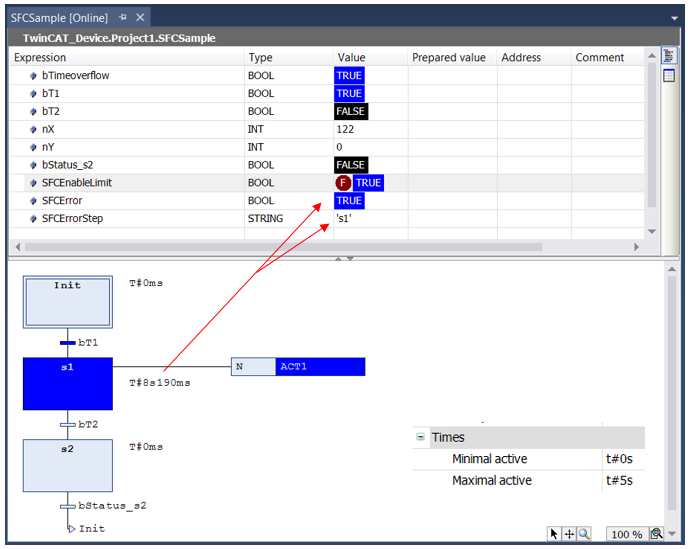Click the N qualifier of action ACT1
Viewport: 691px width, 549px height.
click(253, 367)
